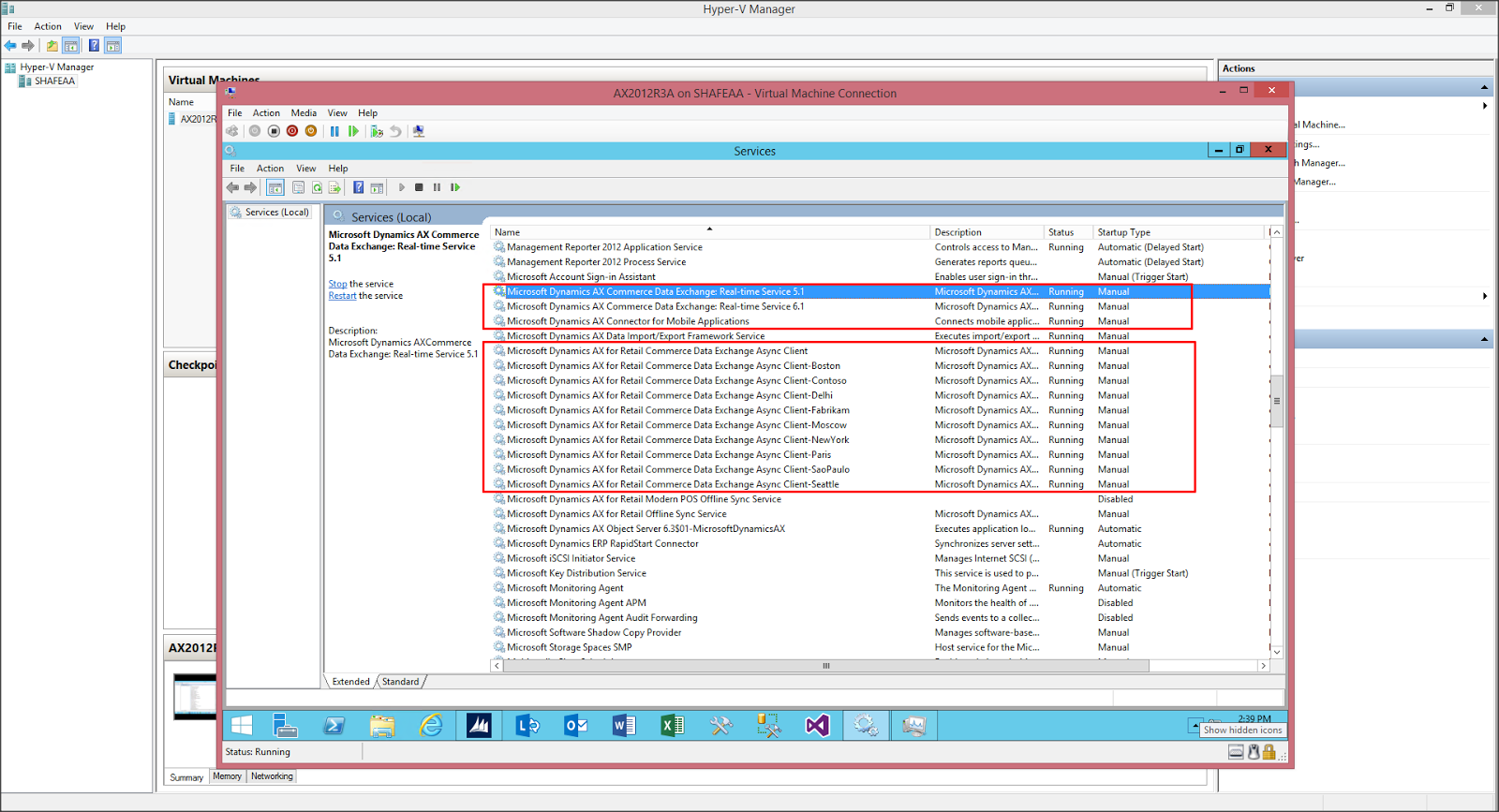Sort services by the Name column header
The height and width of the screenshot is (812, 1499).
tap(710, 232)
